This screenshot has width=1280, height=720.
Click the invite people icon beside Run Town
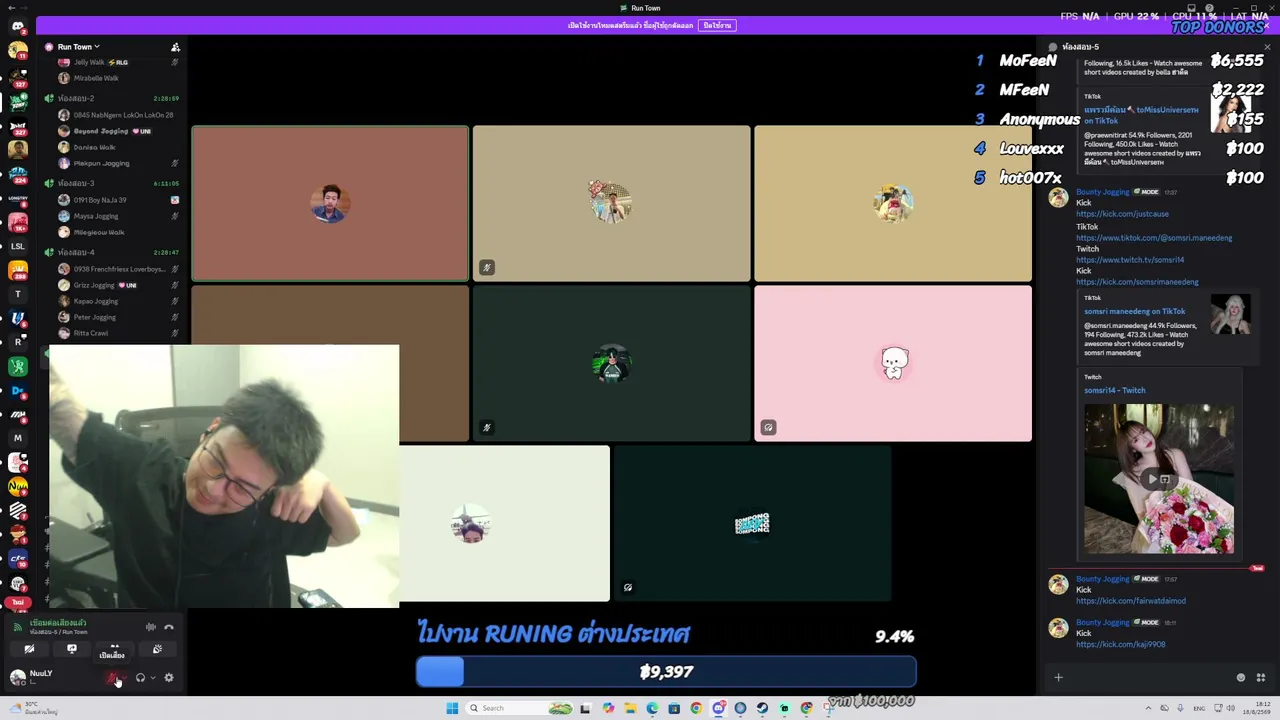[x=175, y=47]
